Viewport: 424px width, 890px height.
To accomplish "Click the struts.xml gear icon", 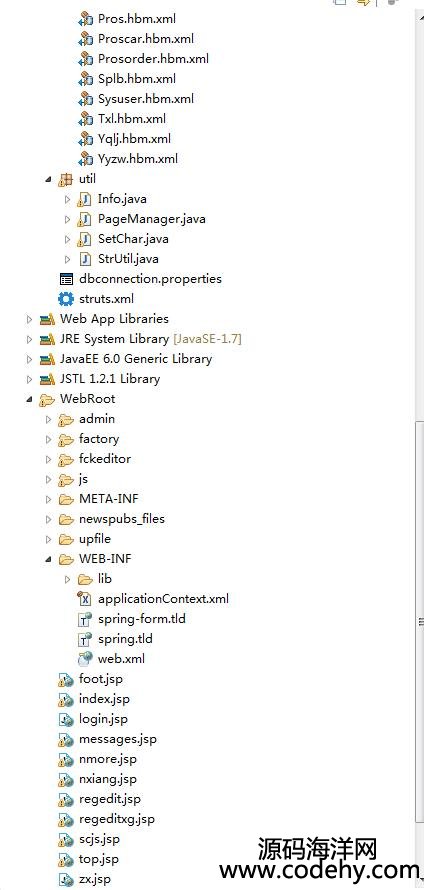I will [66, 299].
